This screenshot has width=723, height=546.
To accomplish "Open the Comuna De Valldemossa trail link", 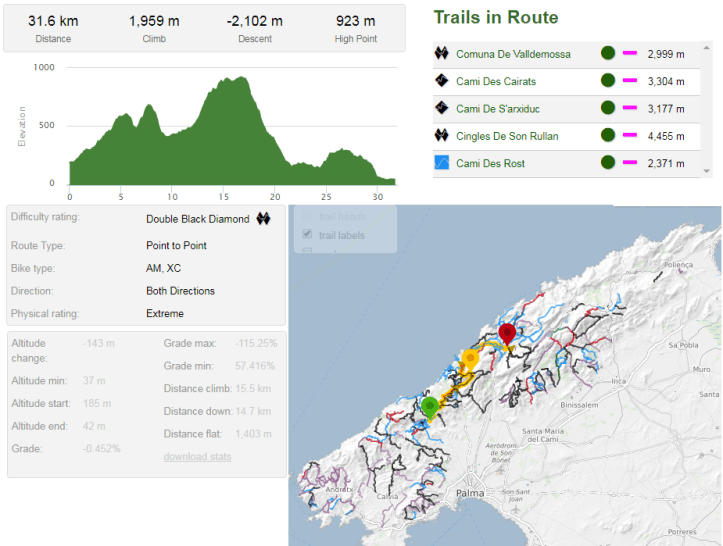I will pos(513,54).
